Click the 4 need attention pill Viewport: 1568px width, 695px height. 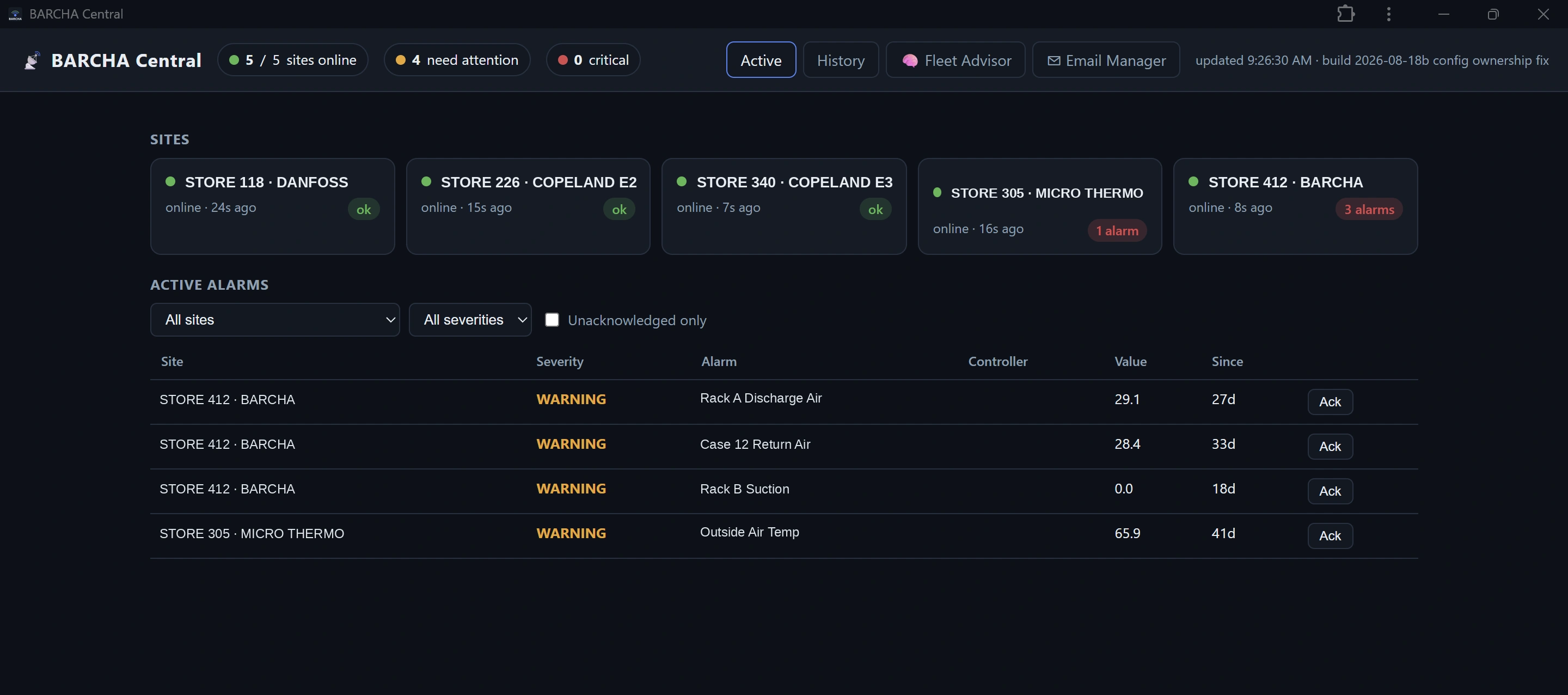(457, 60)
